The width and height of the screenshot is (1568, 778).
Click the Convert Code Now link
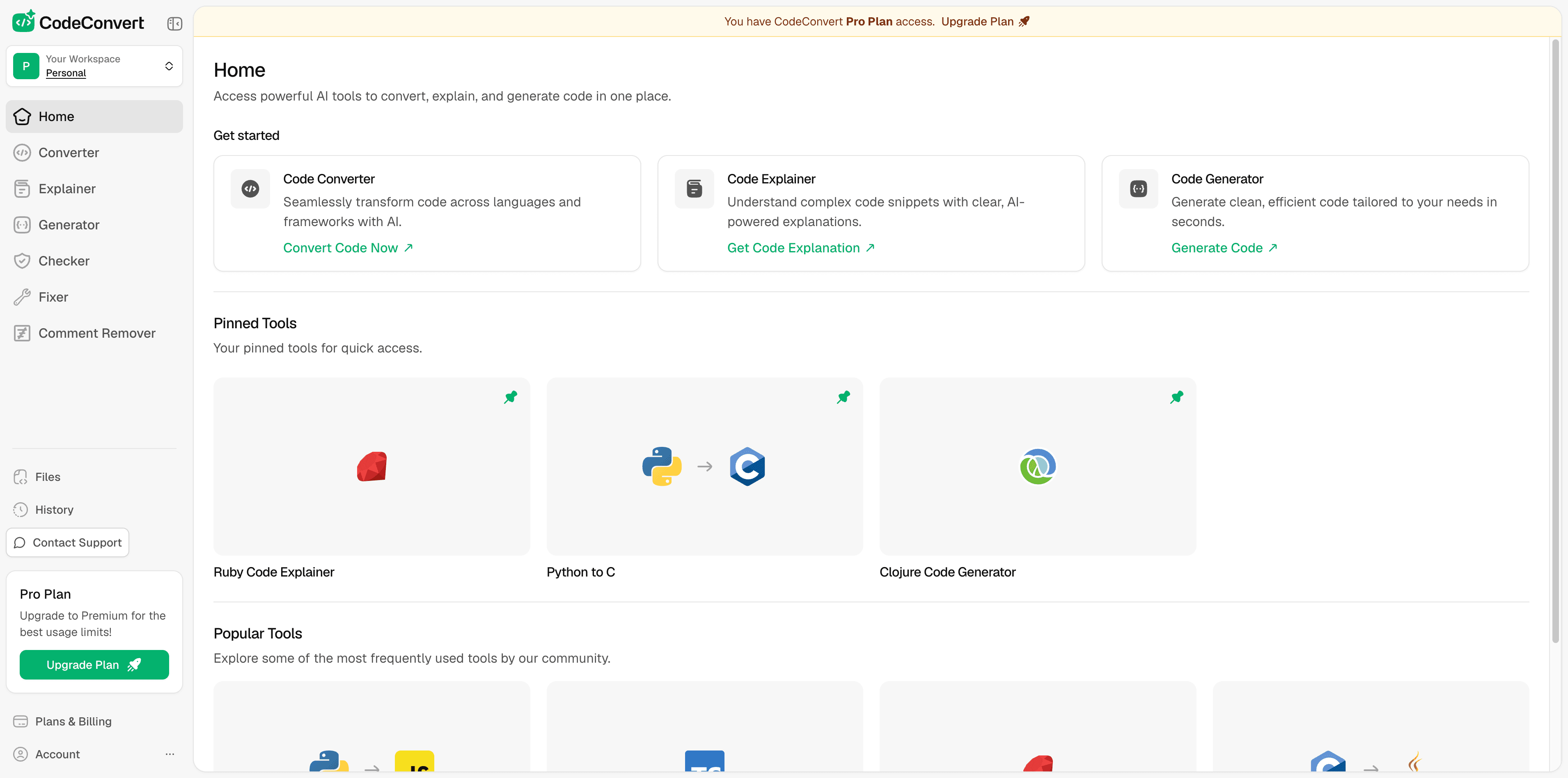click(348, 247)
